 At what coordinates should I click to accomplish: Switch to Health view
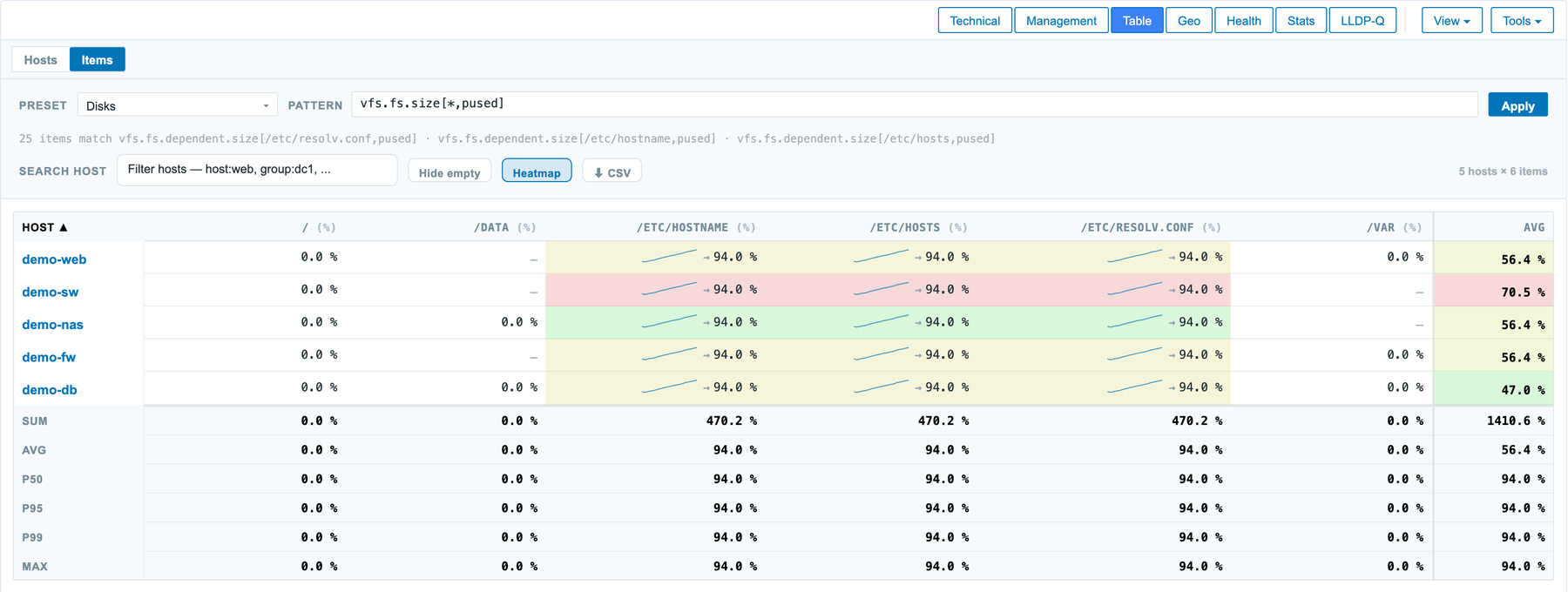coord(1244,20)
